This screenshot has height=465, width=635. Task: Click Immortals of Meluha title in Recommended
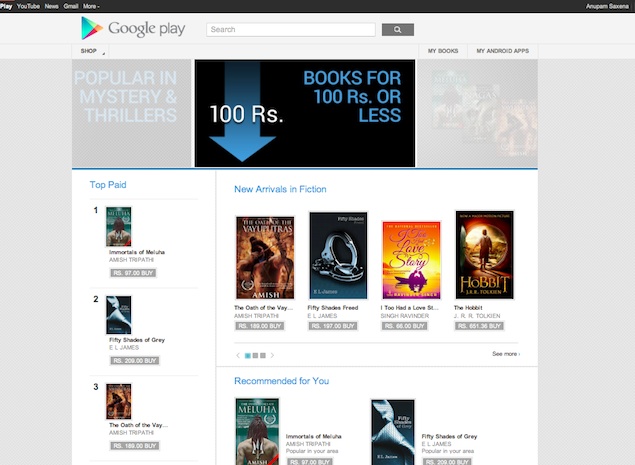coord(313,437)
